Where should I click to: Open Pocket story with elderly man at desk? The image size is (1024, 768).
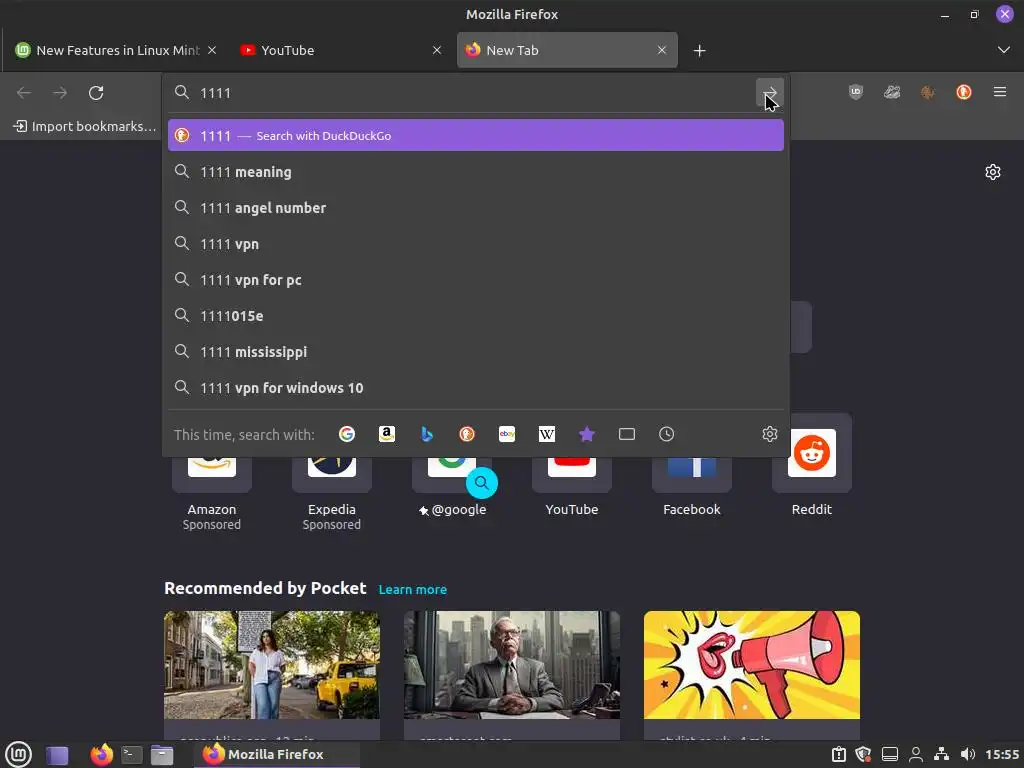click(x=512, y=673)
